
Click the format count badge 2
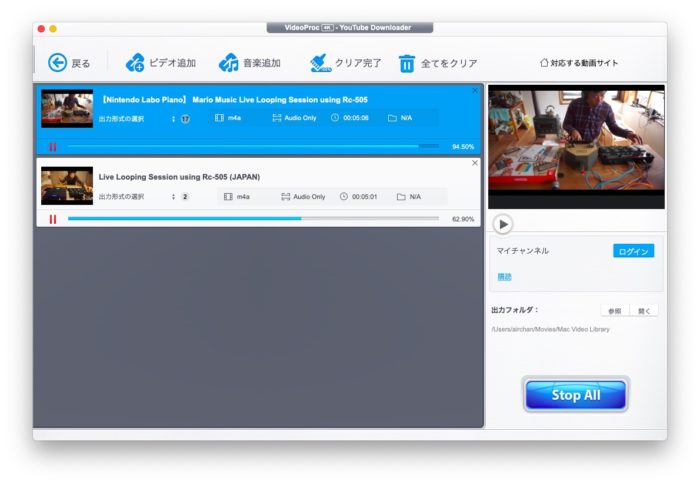click(185, 196)
